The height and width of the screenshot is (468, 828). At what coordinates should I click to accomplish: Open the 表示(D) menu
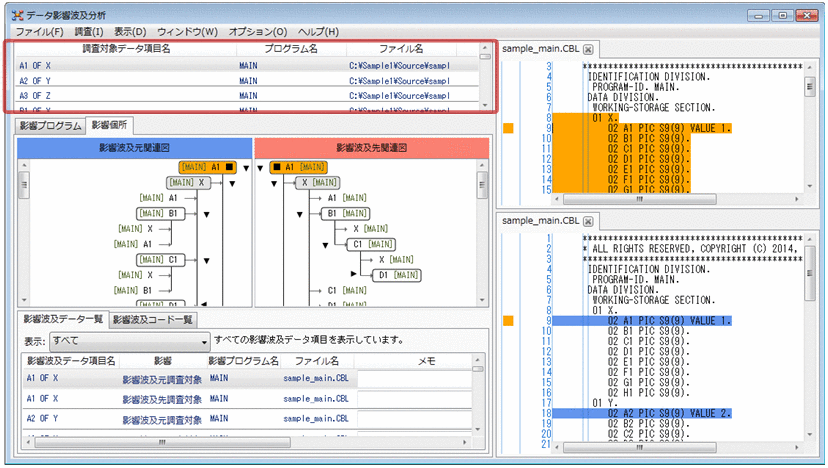pyautogui.click(x=130, y=32)
